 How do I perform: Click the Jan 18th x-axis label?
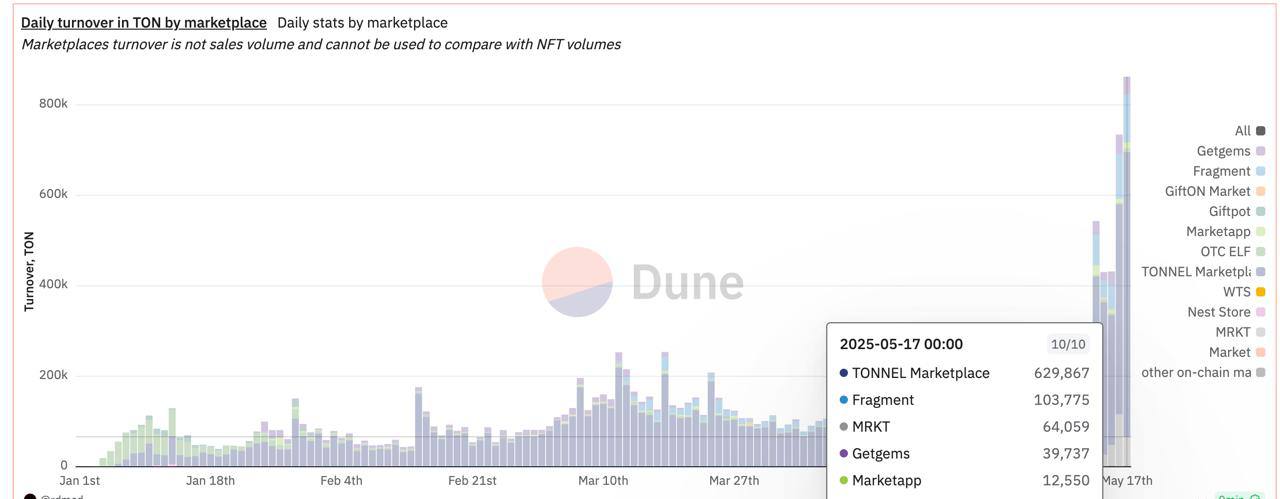[x=210, y=481]
